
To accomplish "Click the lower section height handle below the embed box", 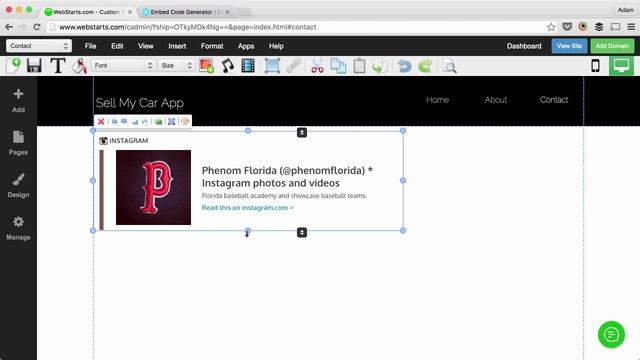I will pos(302,232).
